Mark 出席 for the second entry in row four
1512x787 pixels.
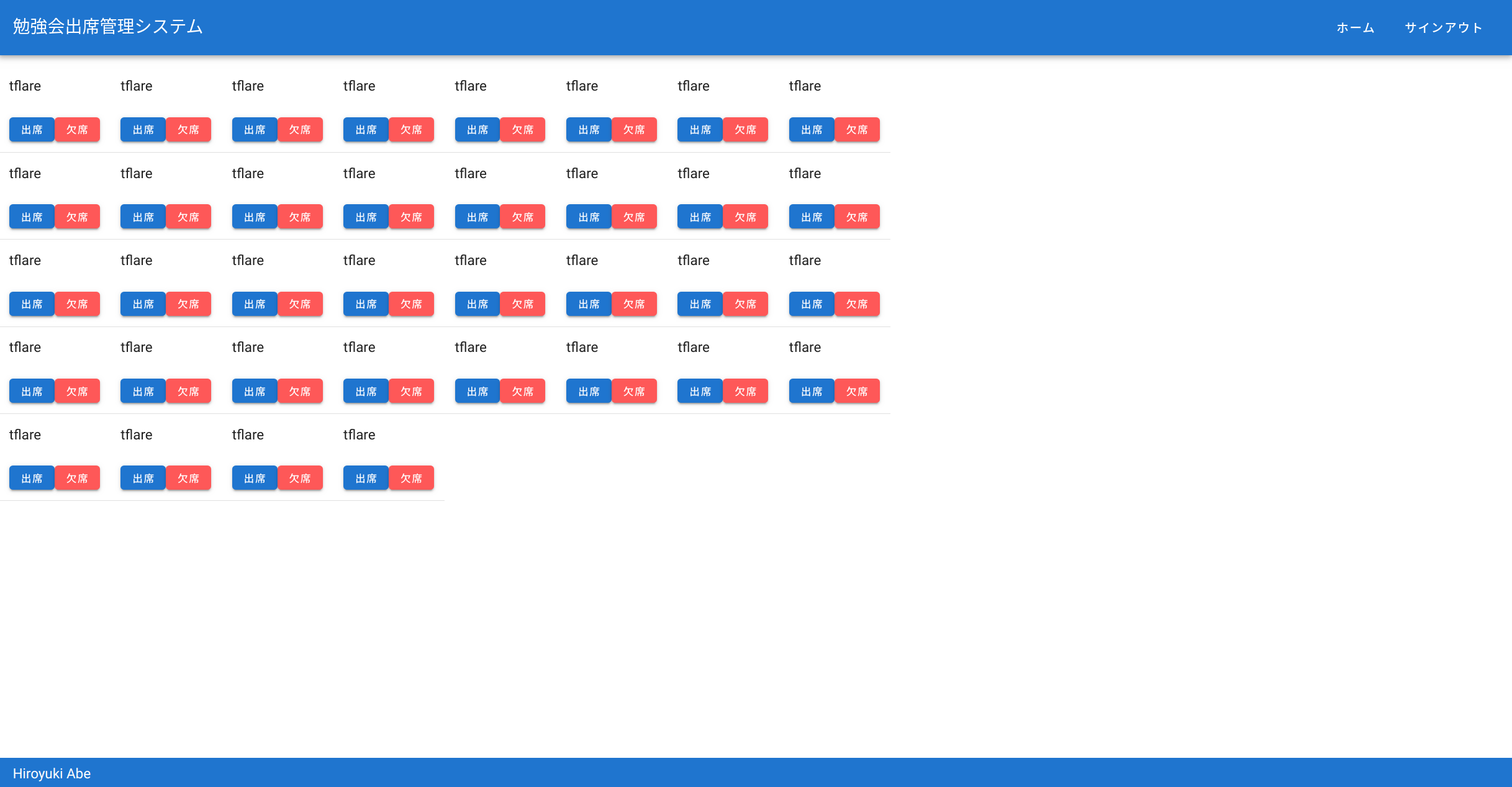click(143, 390)
